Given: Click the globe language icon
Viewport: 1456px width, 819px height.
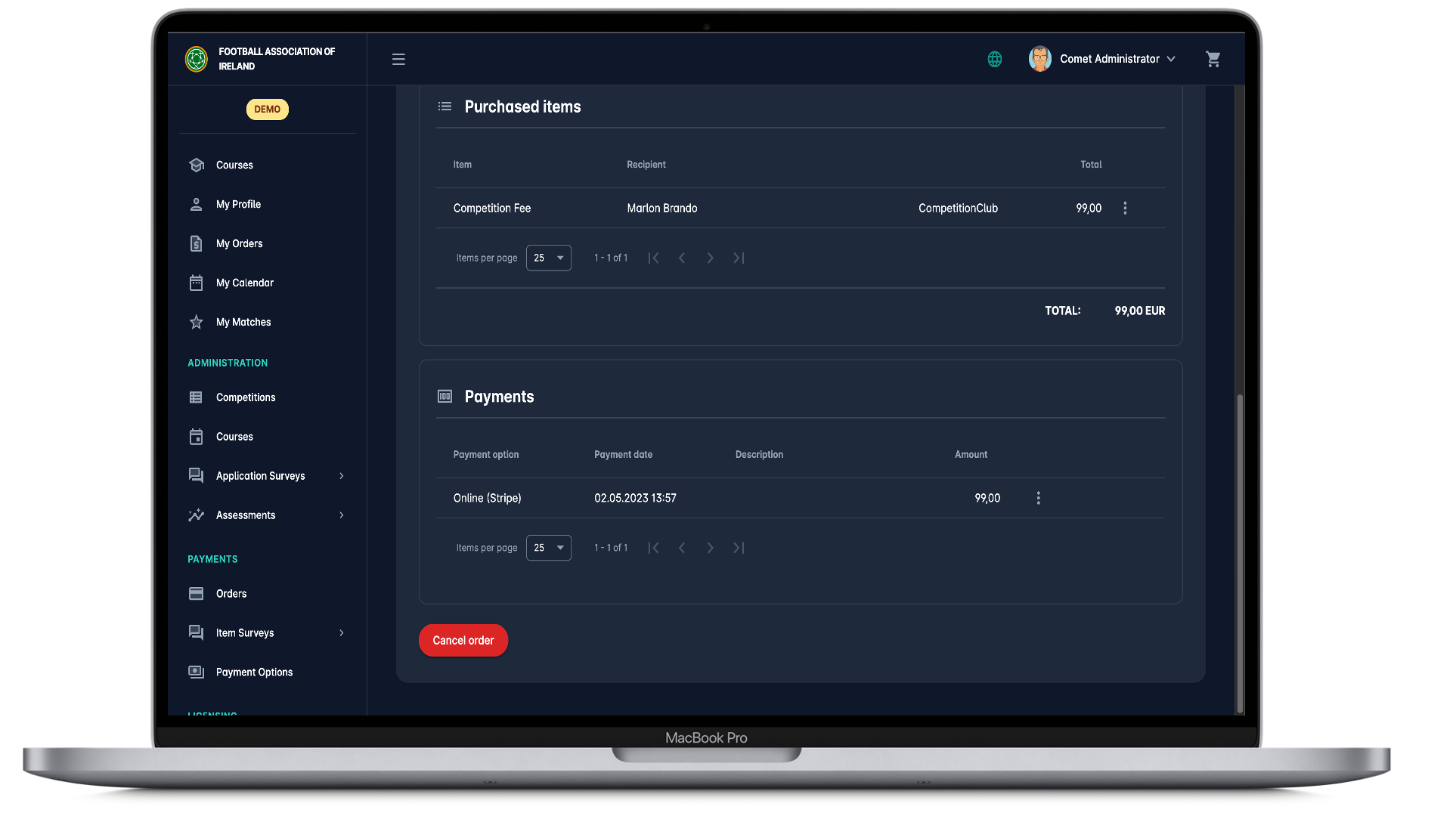Looking at the screenshot, I should (x=995, y=59).
